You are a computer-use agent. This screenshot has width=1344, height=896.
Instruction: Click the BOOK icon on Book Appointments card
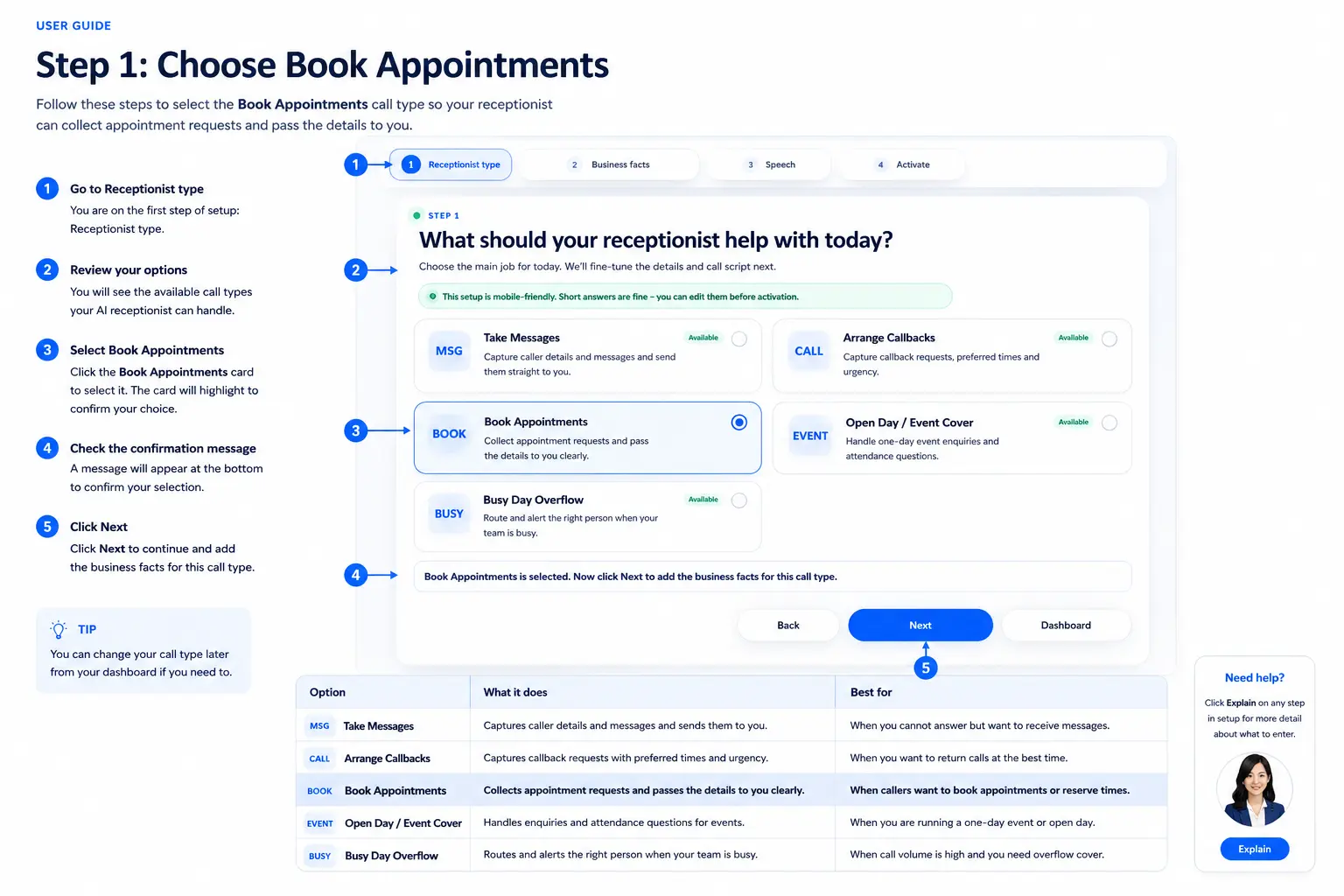point(449,434)
